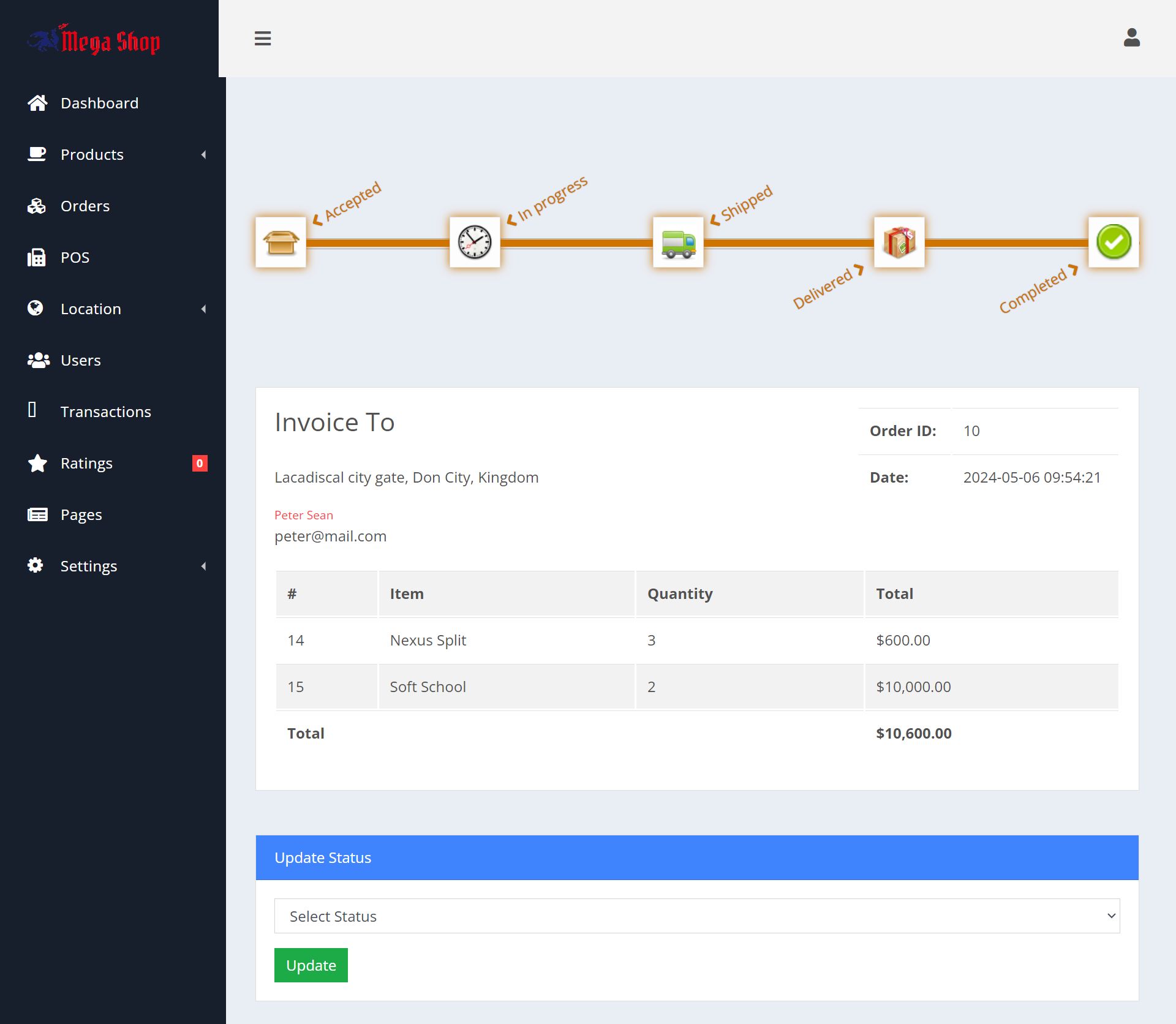Expand the Products submenu arrow
This screenshot has height=1024, width=1176.
coord(203,155)
